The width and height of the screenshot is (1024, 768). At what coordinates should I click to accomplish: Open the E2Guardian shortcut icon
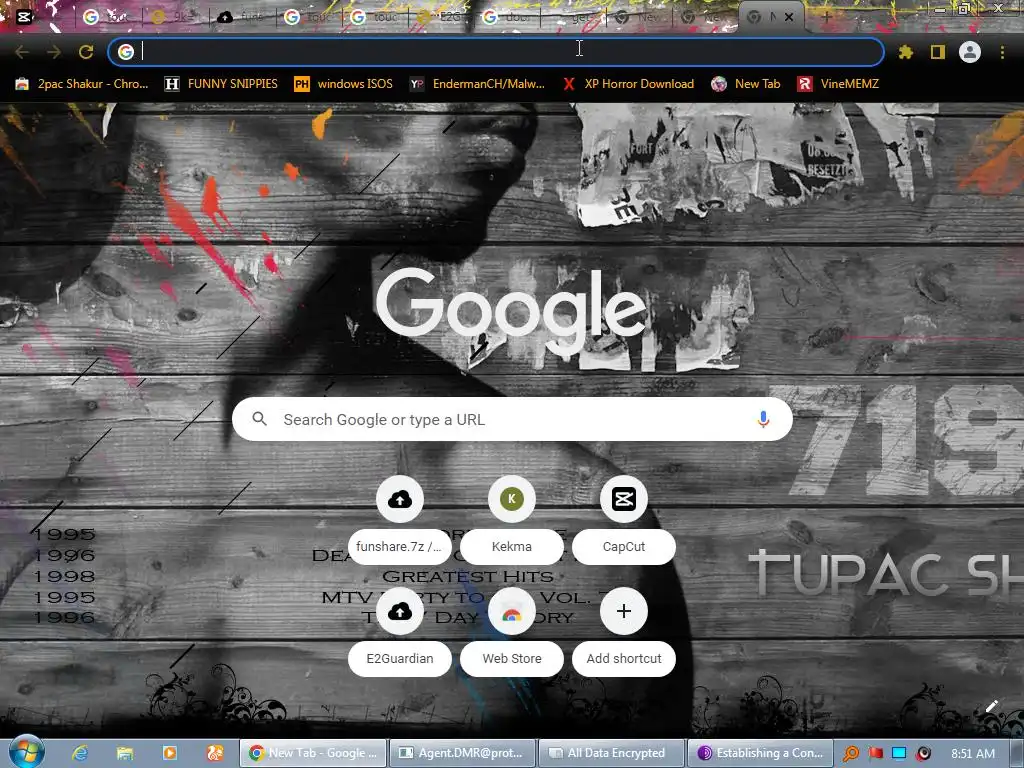400,611
